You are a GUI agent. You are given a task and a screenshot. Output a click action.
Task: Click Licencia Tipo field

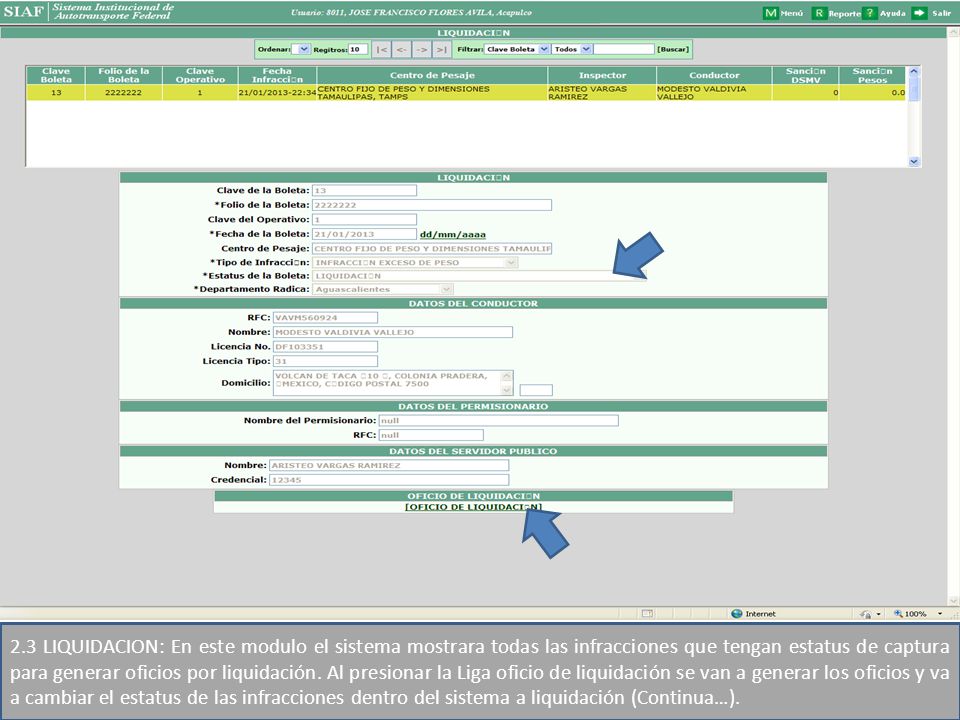click(325, 361)
